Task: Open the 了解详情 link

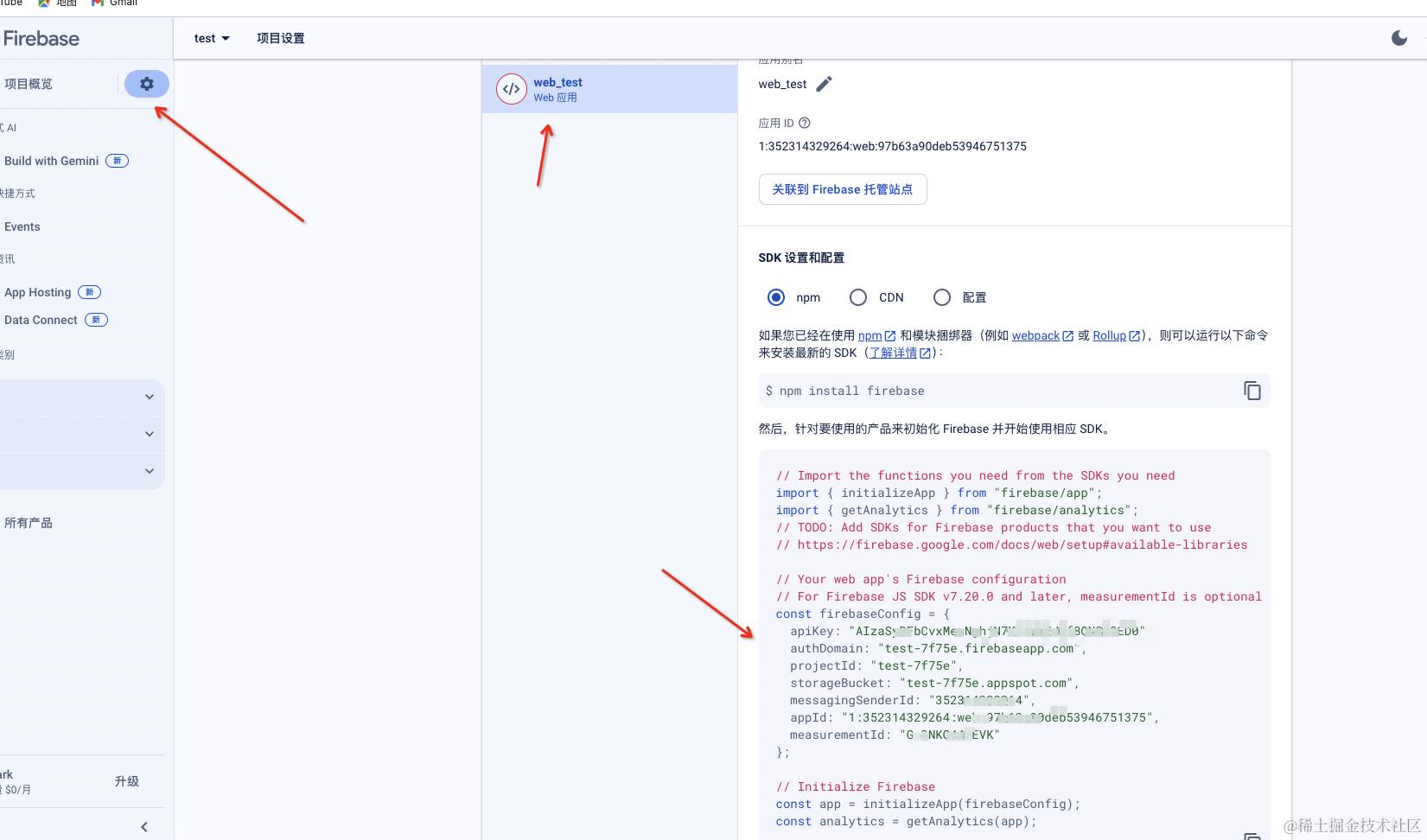Action: pos(893,353)
